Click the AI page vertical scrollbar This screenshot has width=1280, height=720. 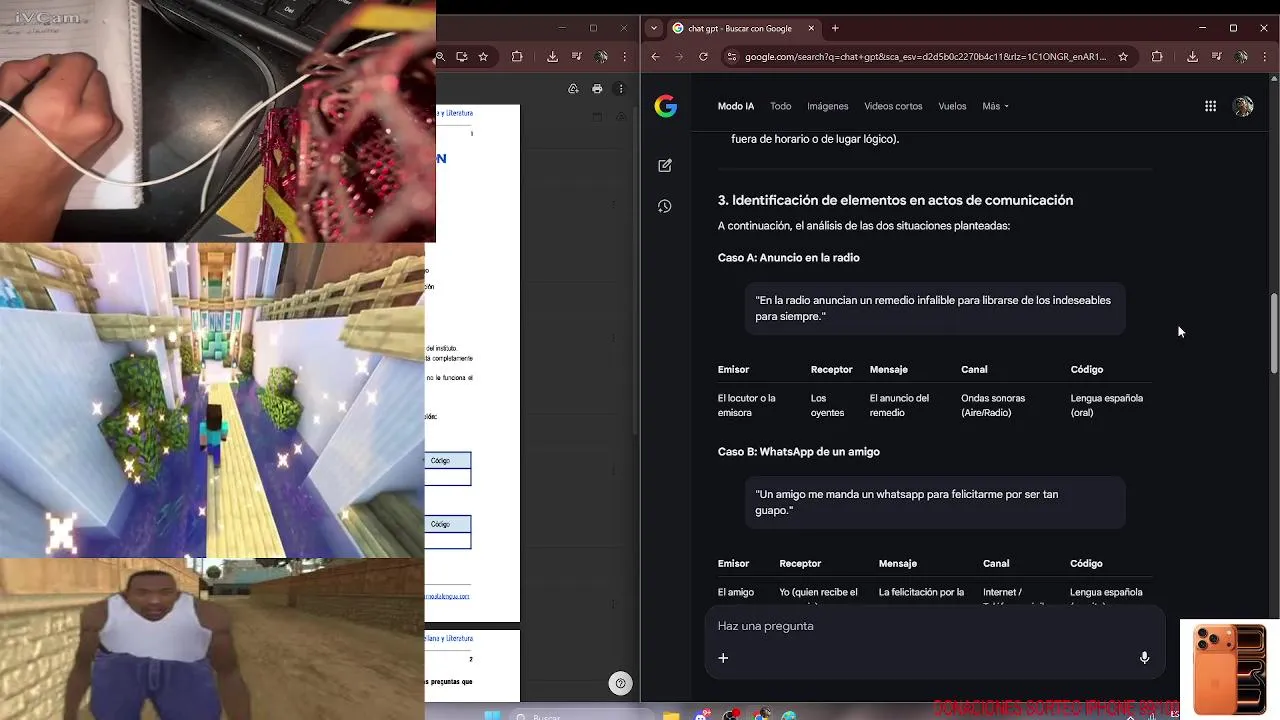point(1274,333)
